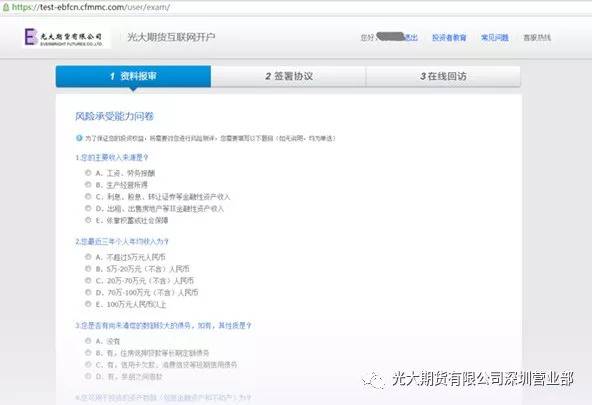Screen dimensions: 592x405
Task: Select option A 没有 for question 3
Action: point(88,341)
